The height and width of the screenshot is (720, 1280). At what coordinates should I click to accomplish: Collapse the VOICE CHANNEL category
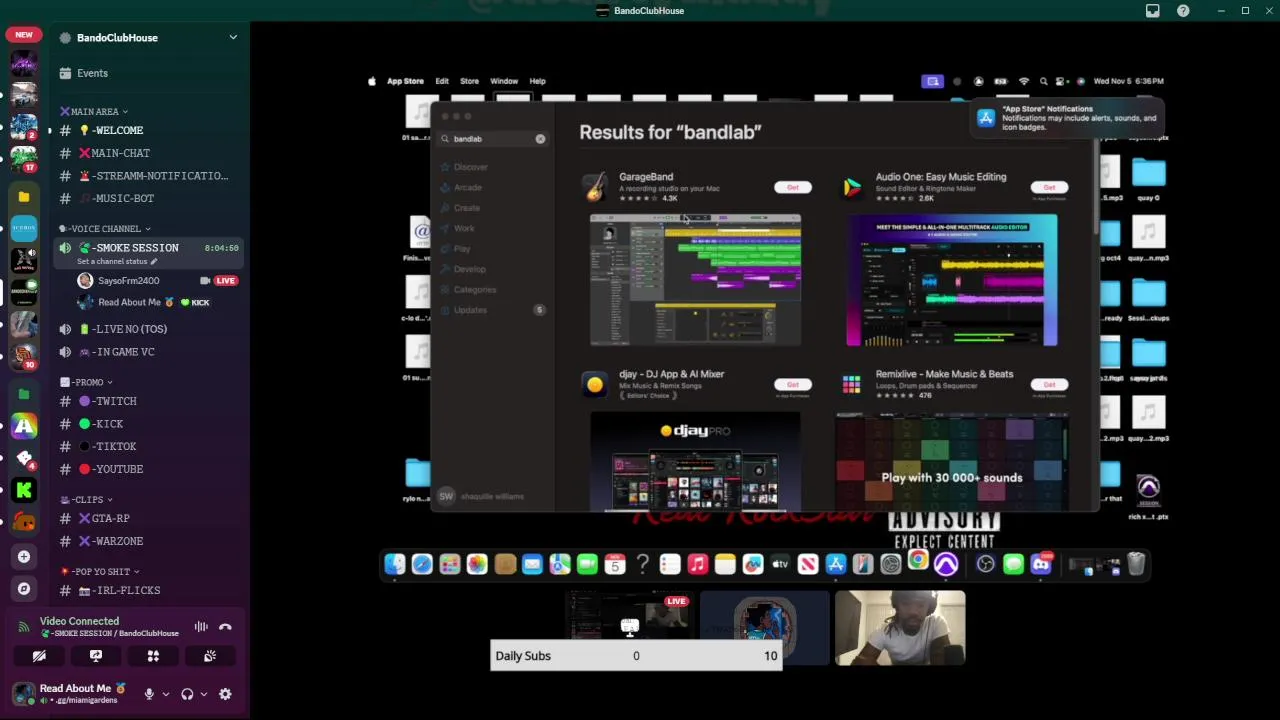pos(105,229)
